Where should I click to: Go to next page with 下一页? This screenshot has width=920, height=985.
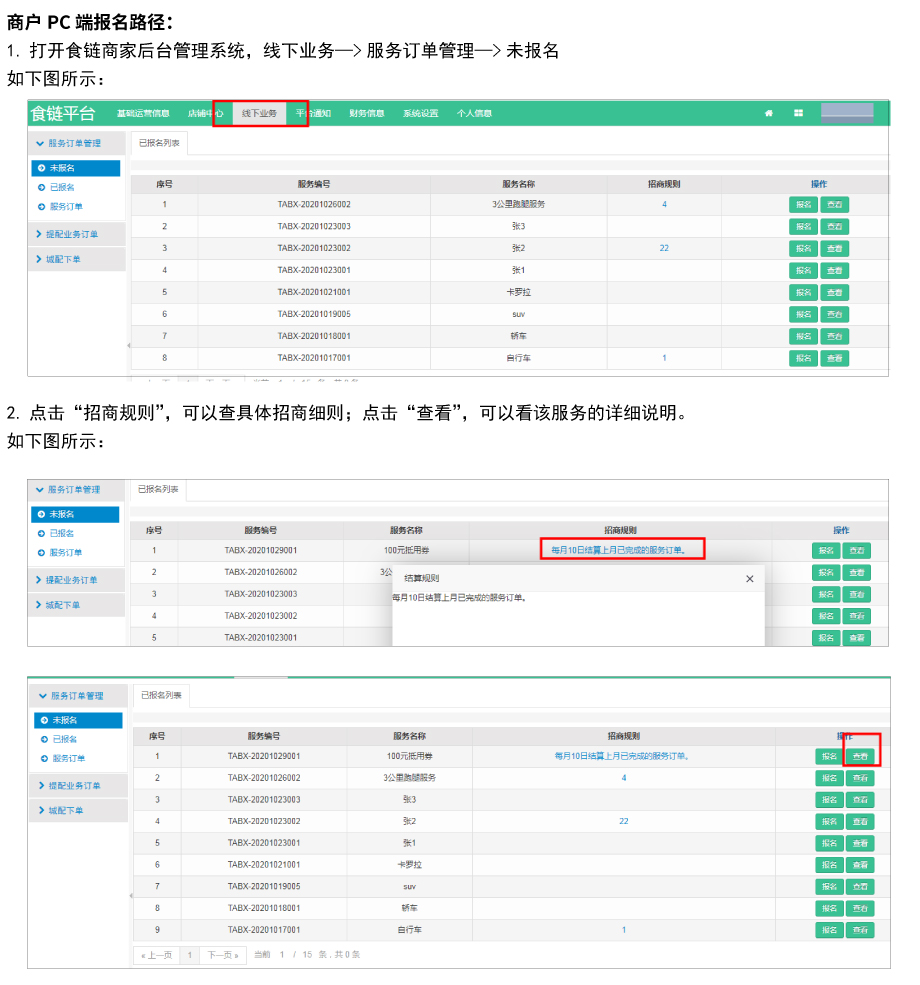point(223,955)
